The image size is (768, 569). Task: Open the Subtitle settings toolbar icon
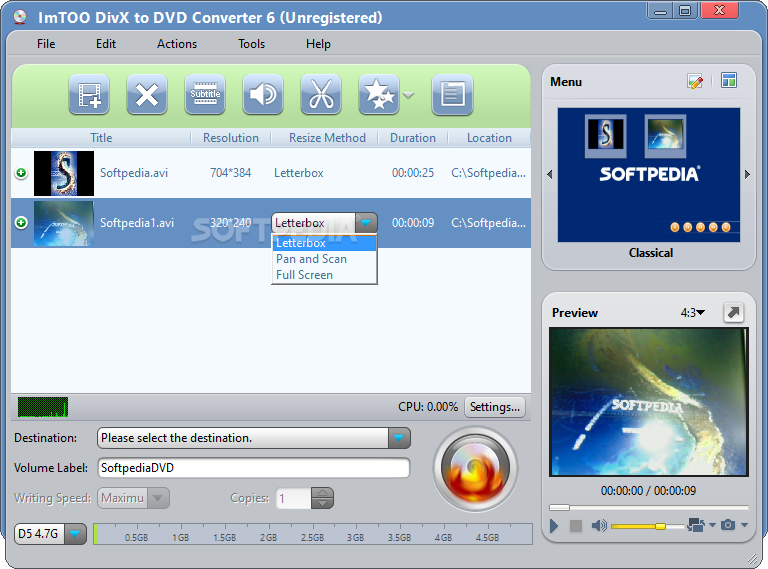[205, 94]
